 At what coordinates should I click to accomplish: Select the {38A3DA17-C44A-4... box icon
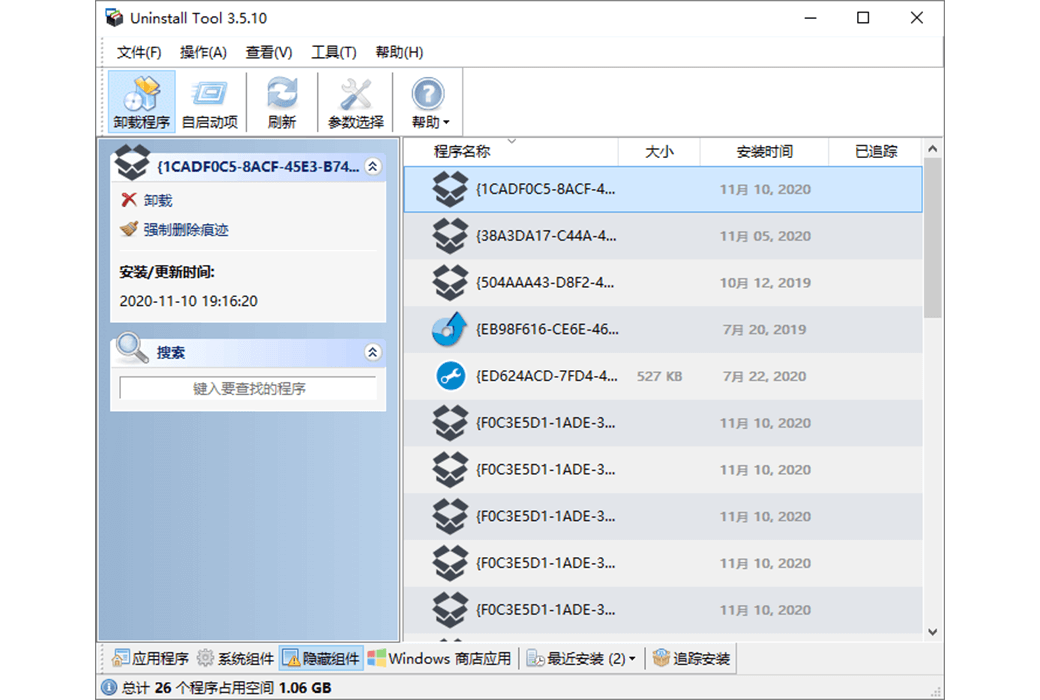pyautogui.click(x=450, y=236)
